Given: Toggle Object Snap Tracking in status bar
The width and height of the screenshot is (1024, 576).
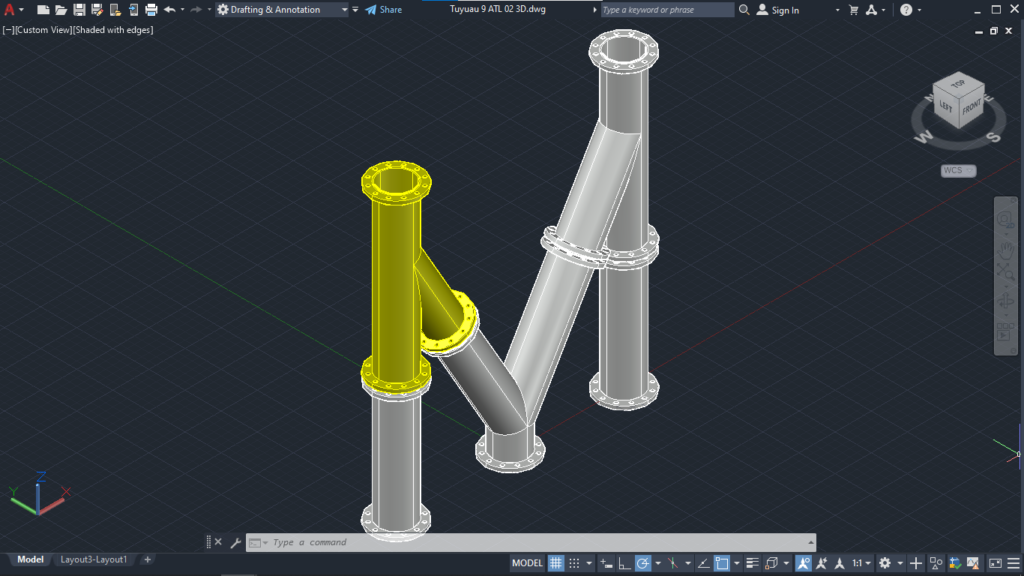Looking at the screenshot, I should coord(703,563).
